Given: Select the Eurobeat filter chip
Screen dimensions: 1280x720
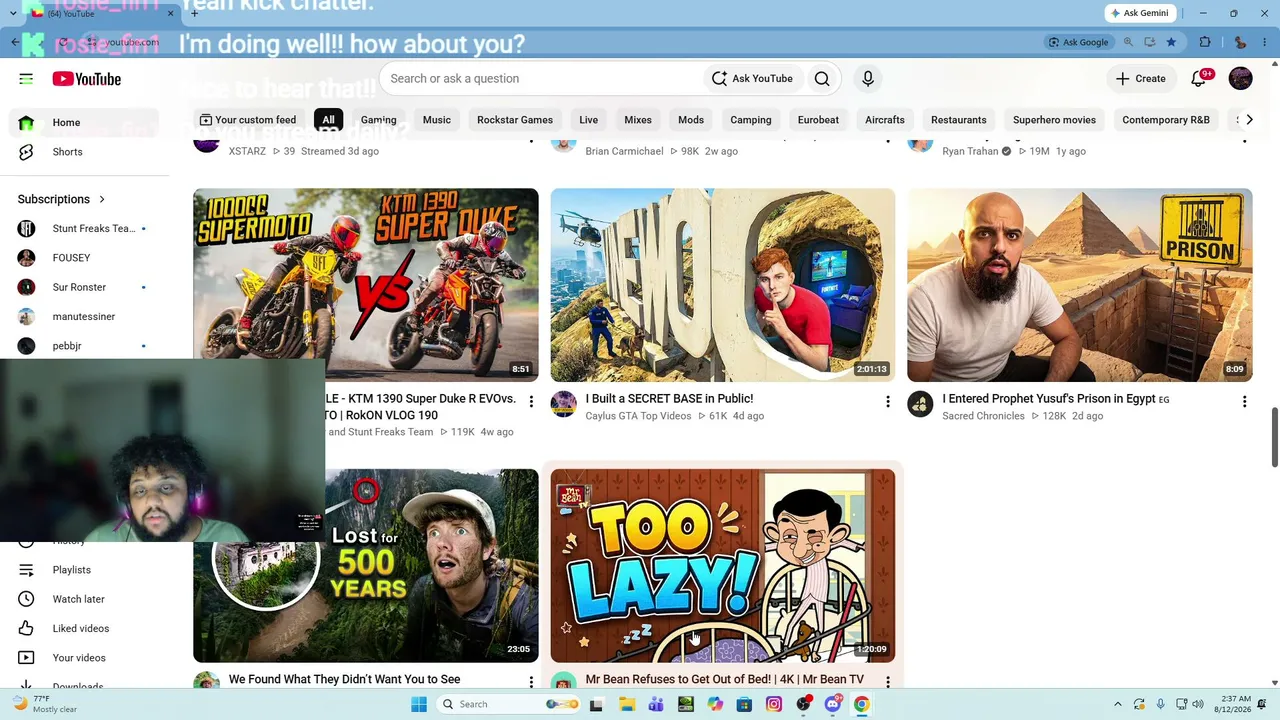Looking at the screenshot, I should coord(818,120).
